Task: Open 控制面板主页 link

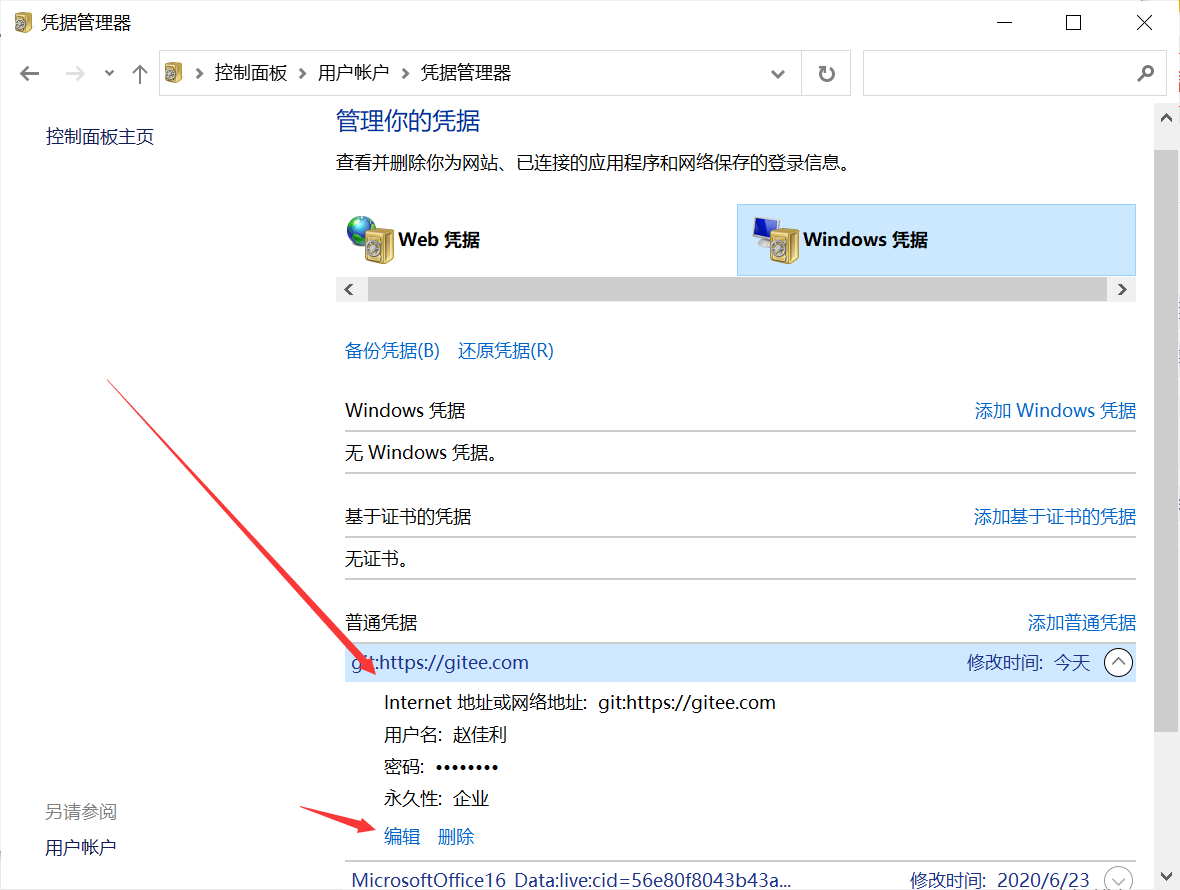Action: pos(99,136)
